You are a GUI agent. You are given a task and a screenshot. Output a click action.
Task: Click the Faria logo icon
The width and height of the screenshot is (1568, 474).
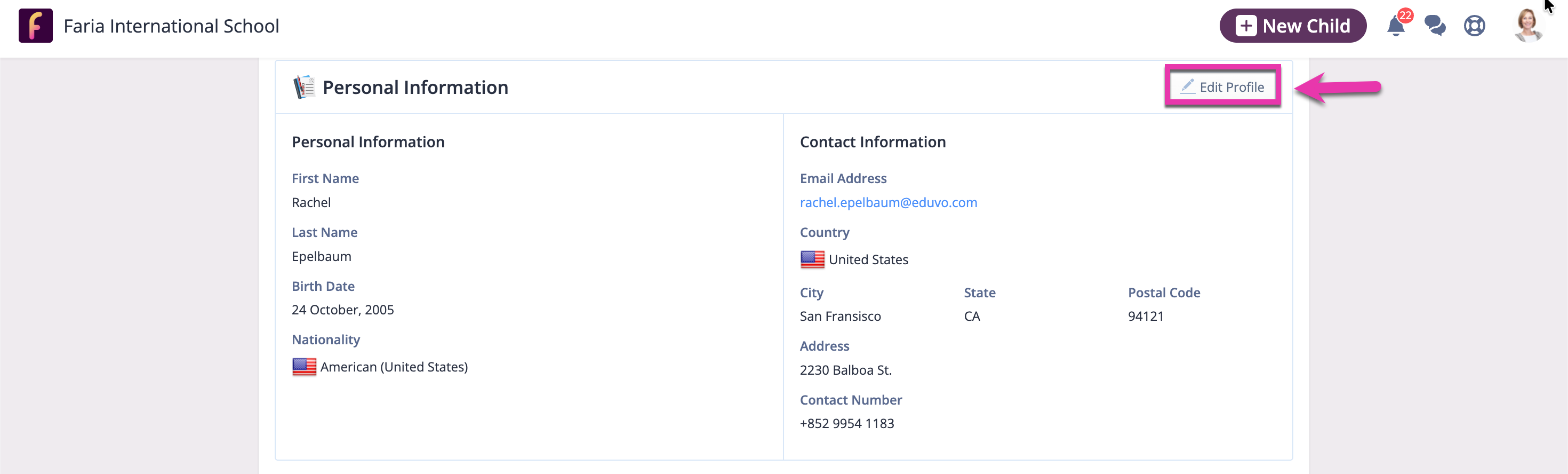[x=35, y=26]
